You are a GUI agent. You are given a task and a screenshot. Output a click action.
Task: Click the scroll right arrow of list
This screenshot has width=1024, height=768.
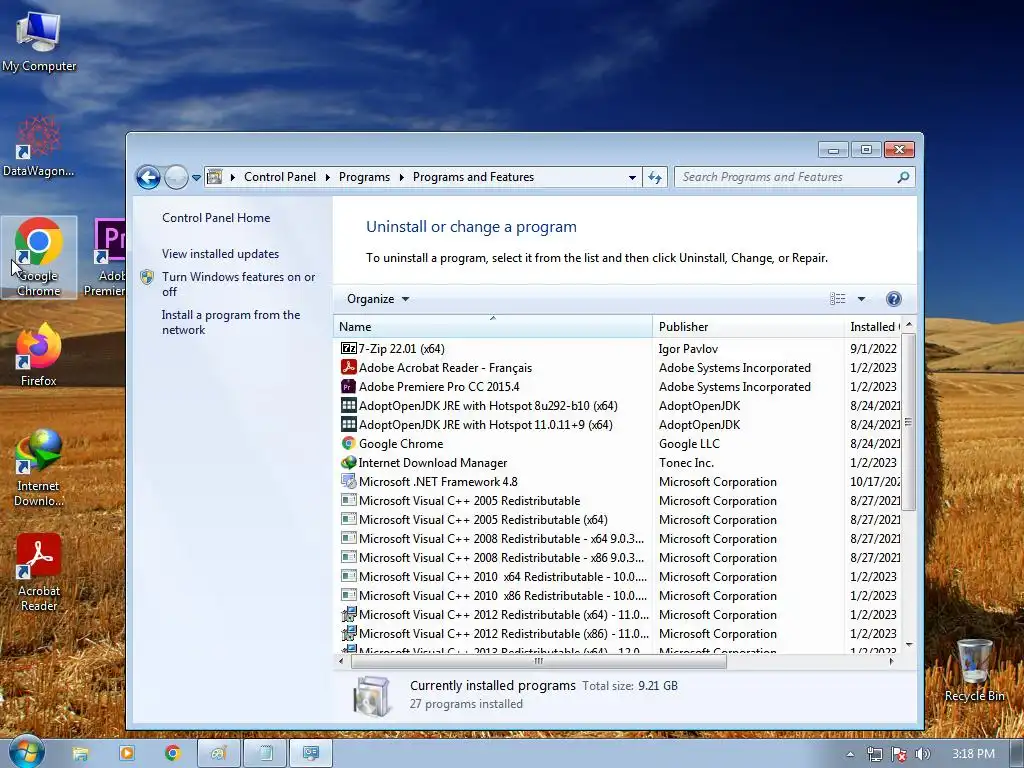pyautogui.click(x=891, y=662)
